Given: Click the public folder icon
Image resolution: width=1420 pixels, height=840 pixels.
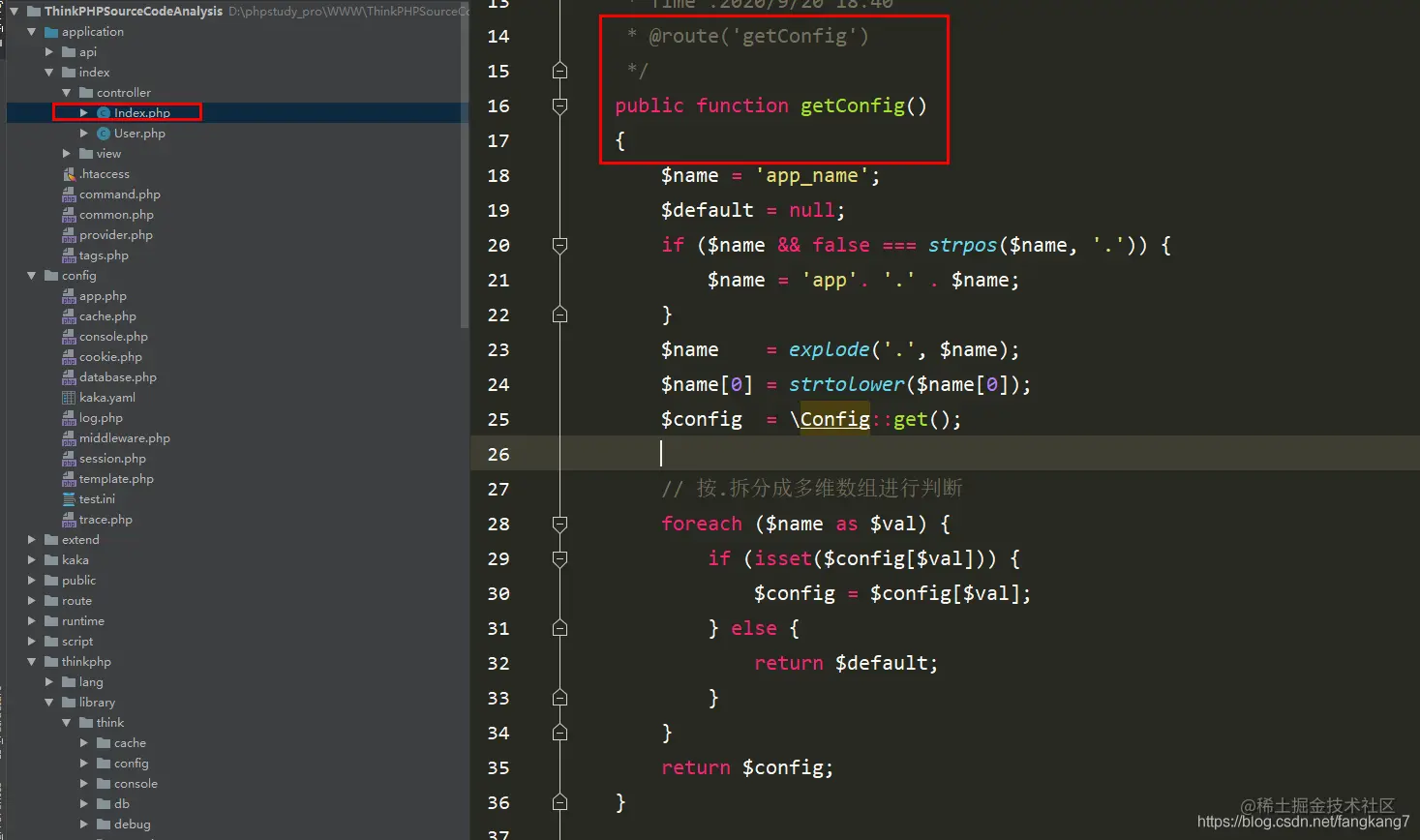Looking at the screenshot, I should coord(51,581).
